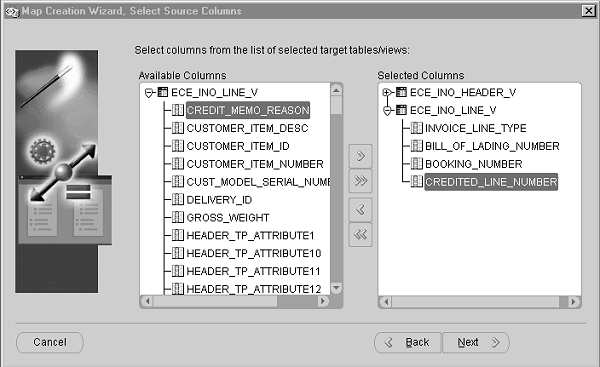Select INVOICE_LINE_TYPE in selected columns
600x367 pixels.
click(476, 128)
